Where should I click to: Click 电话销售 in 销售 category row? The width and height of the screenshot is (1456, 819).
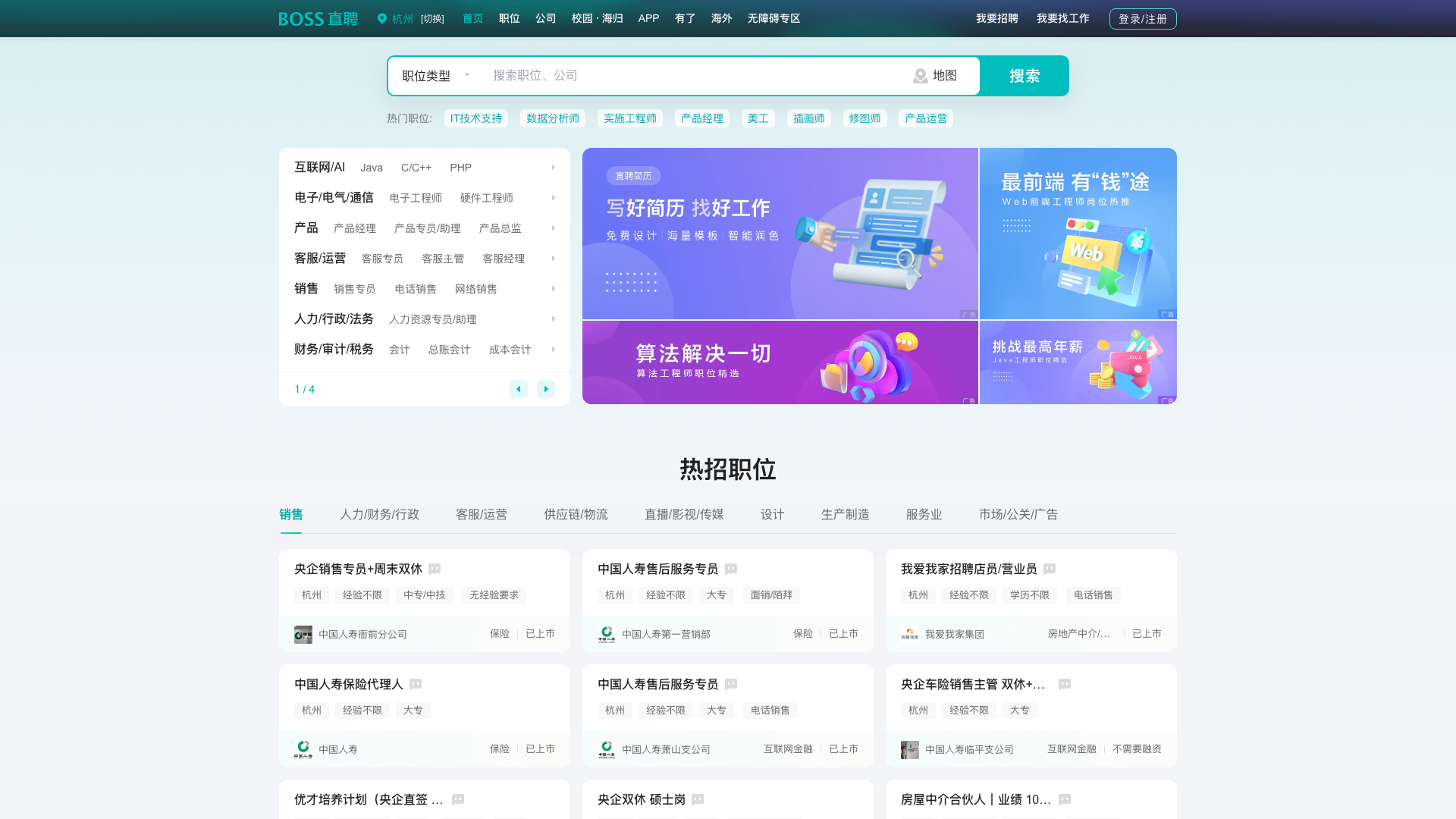(x=416, y=289)
